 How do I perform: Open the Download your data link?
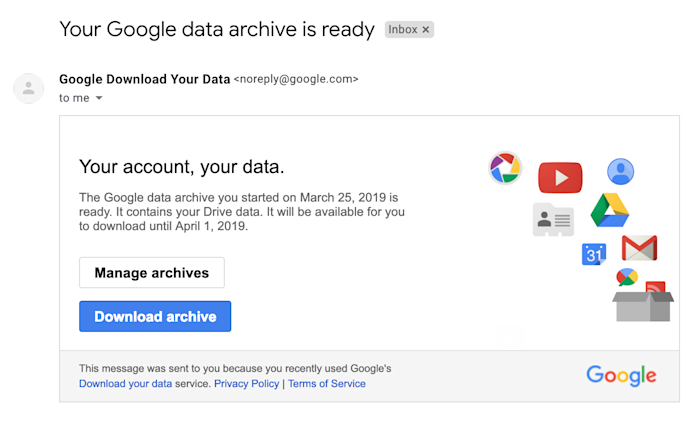[125, 384]
